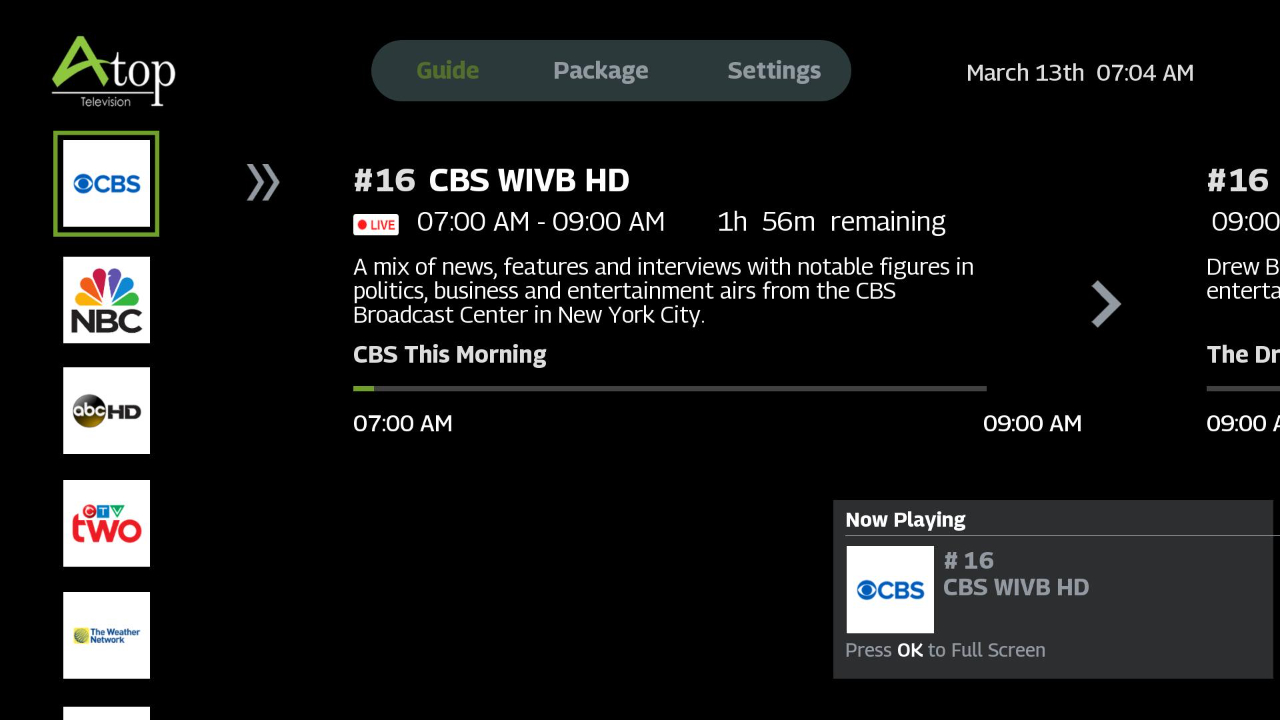The height and width of the screenshot is (720, 1280).
Task: Expand channel details with the double chevron
Action: pos(263,183)
